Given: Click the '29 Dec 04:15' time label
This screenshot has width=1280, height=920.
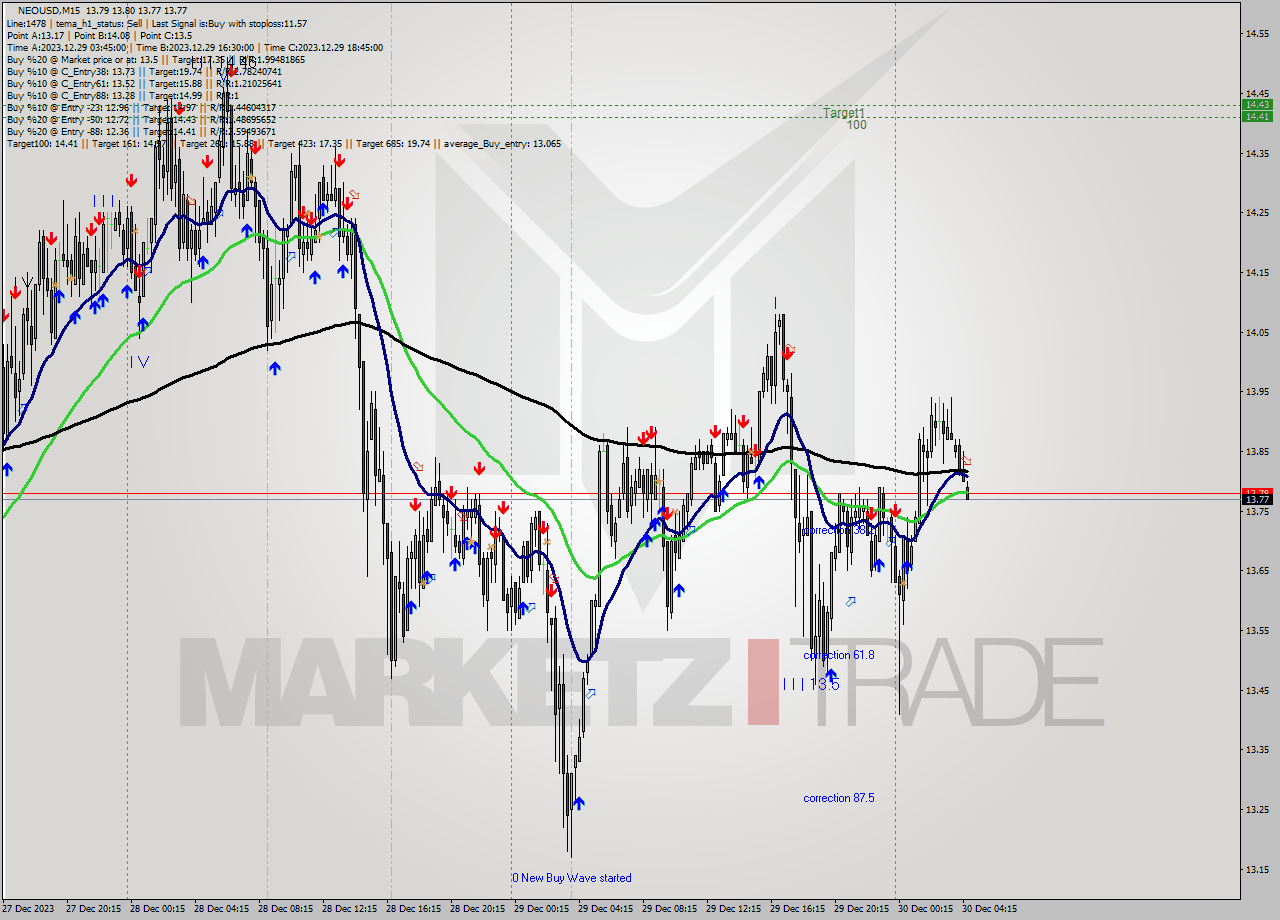Looking at the screenshot, I should 605,909.
